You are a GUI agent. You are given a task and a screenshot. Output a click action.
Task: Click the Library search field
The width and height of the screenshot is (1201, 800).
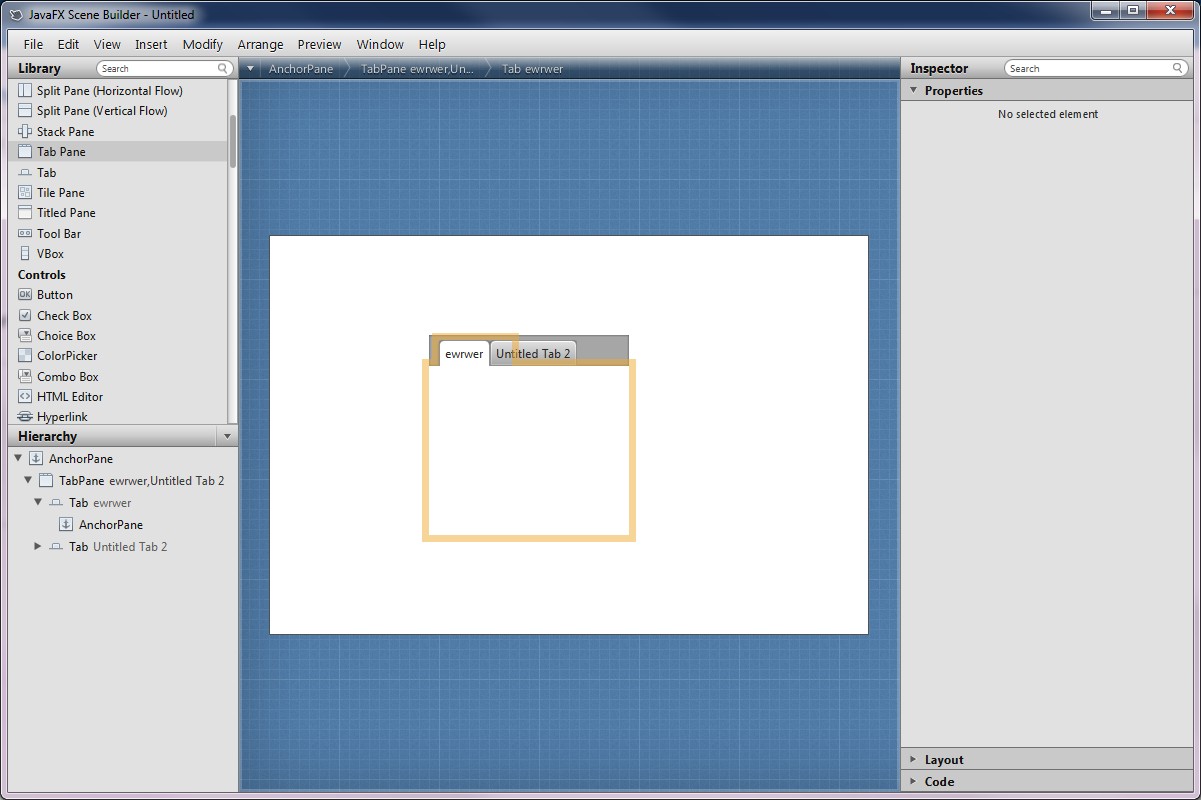click(158, 69)
